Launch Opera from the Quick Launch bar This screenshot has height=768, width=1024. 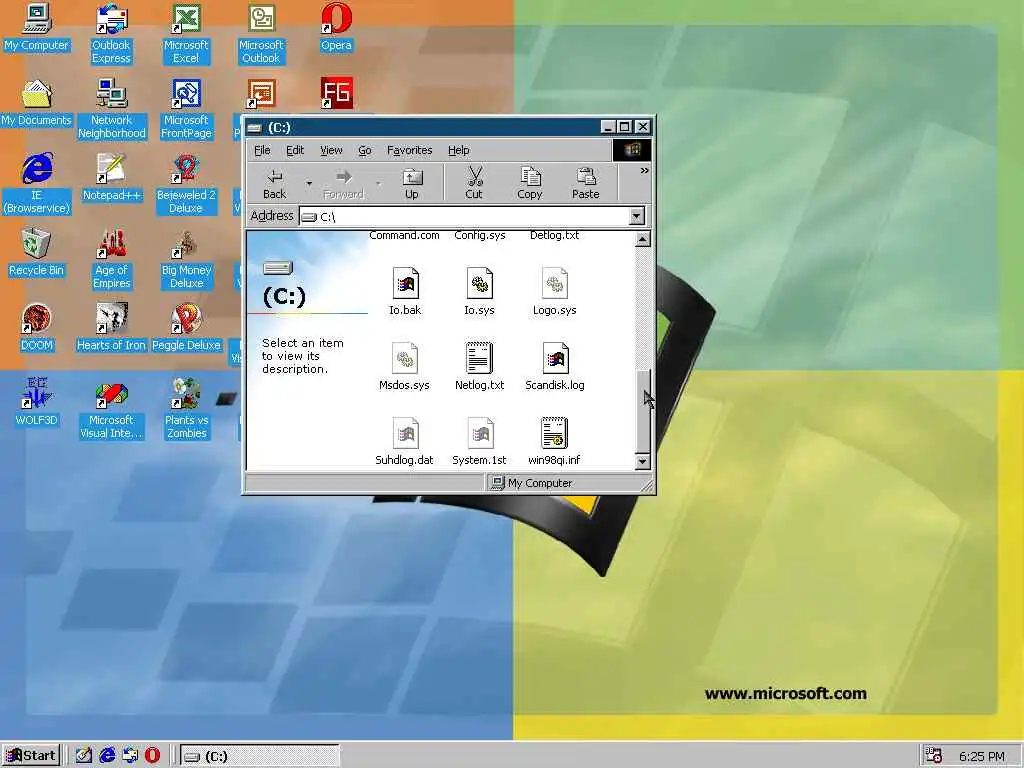pos(152,756)
